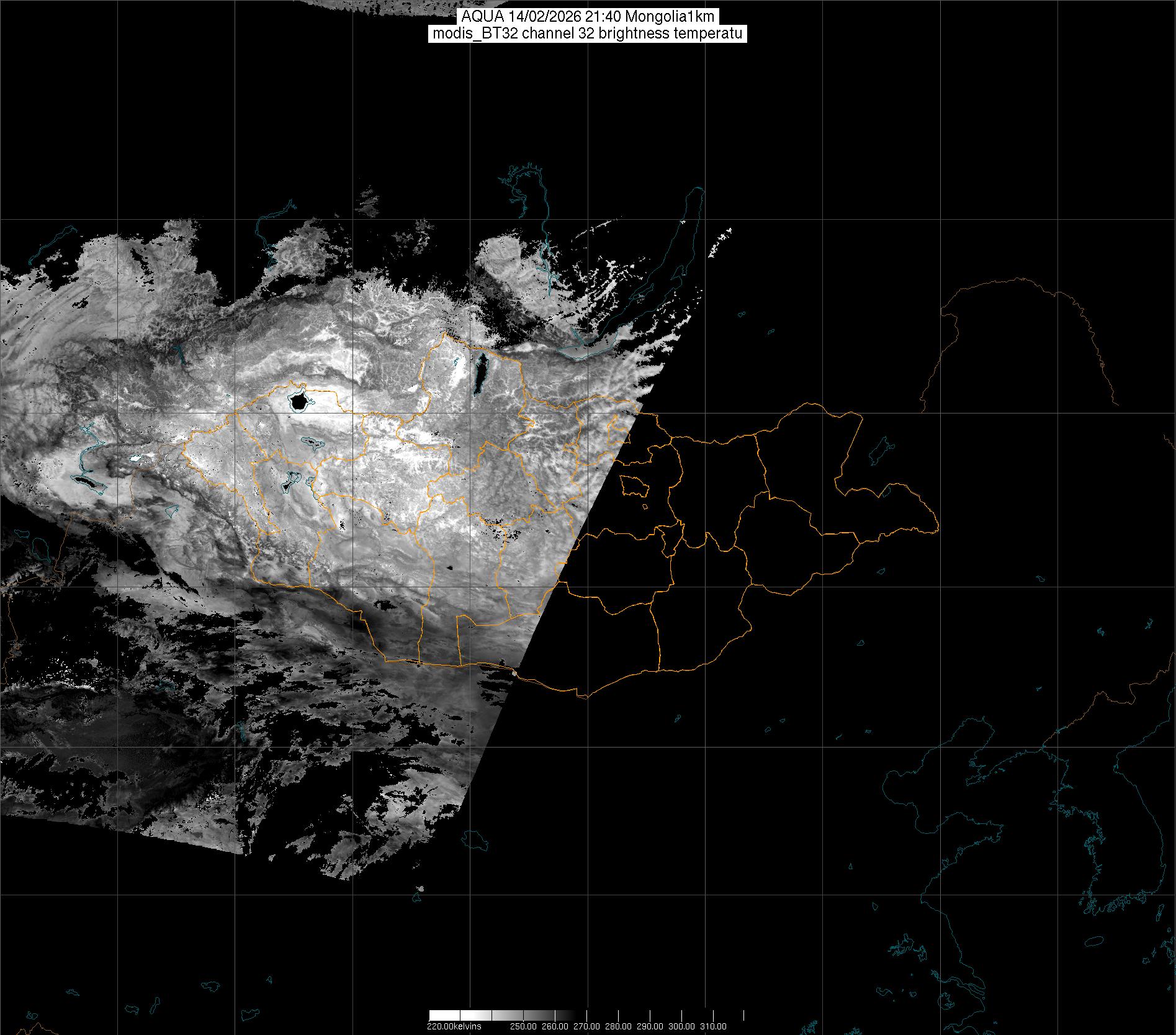Select the modis_BT32 channel 32 subtitle text

(587, 34)
